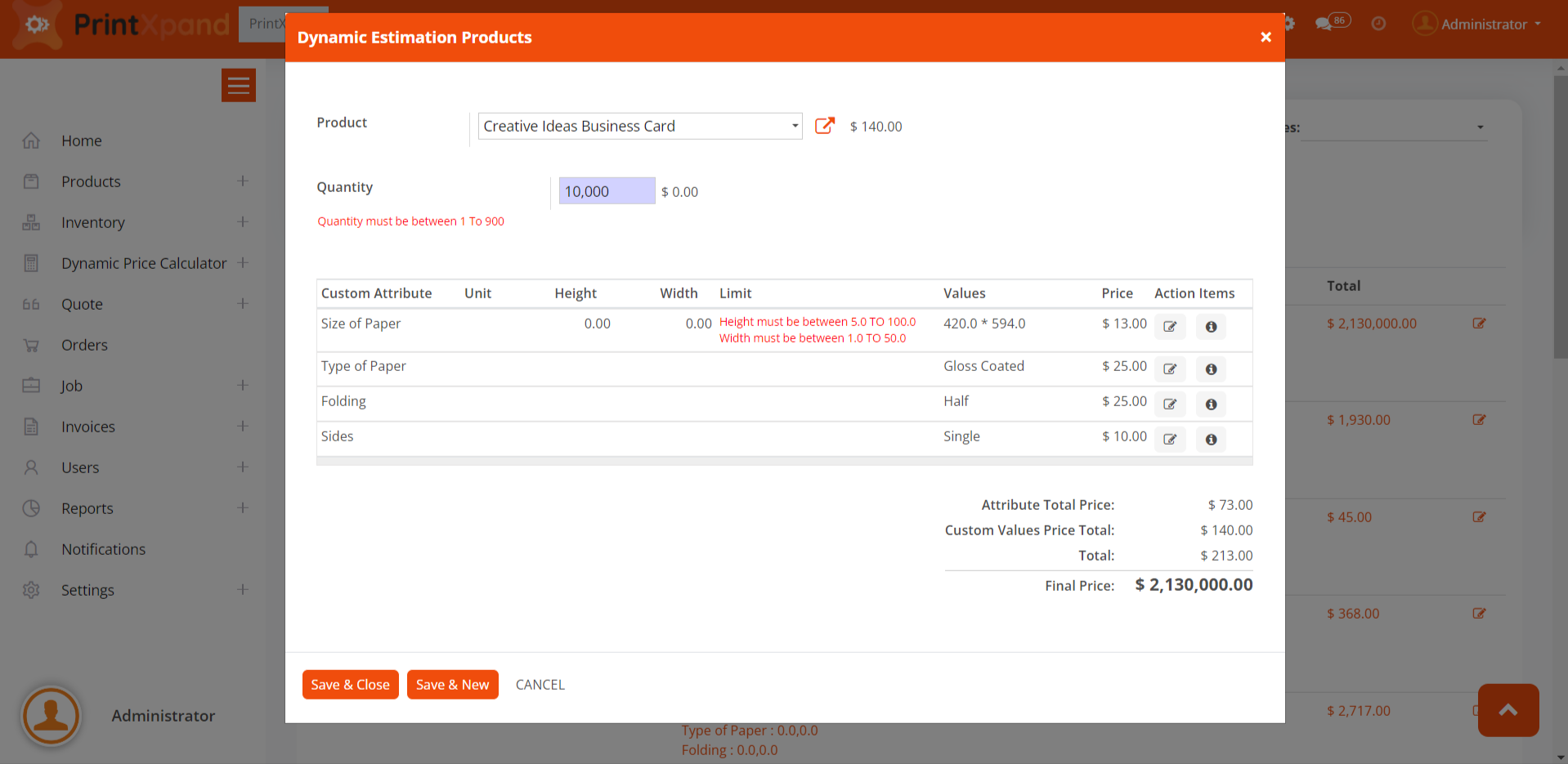Click the Save & Close button

click(350, 685)
